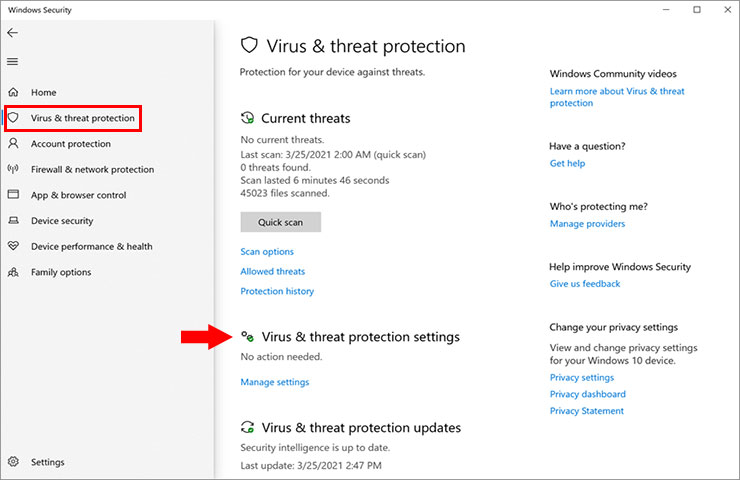Select the Account protection person icon
The height and width of the screenshot is (480, 740).
coord(13,143)
